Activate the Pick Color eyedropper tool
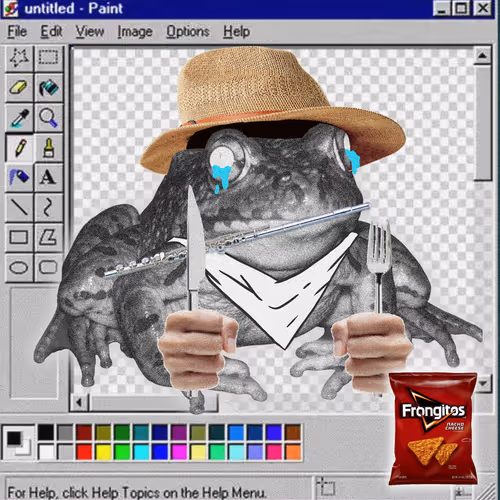 pos(19,118)
